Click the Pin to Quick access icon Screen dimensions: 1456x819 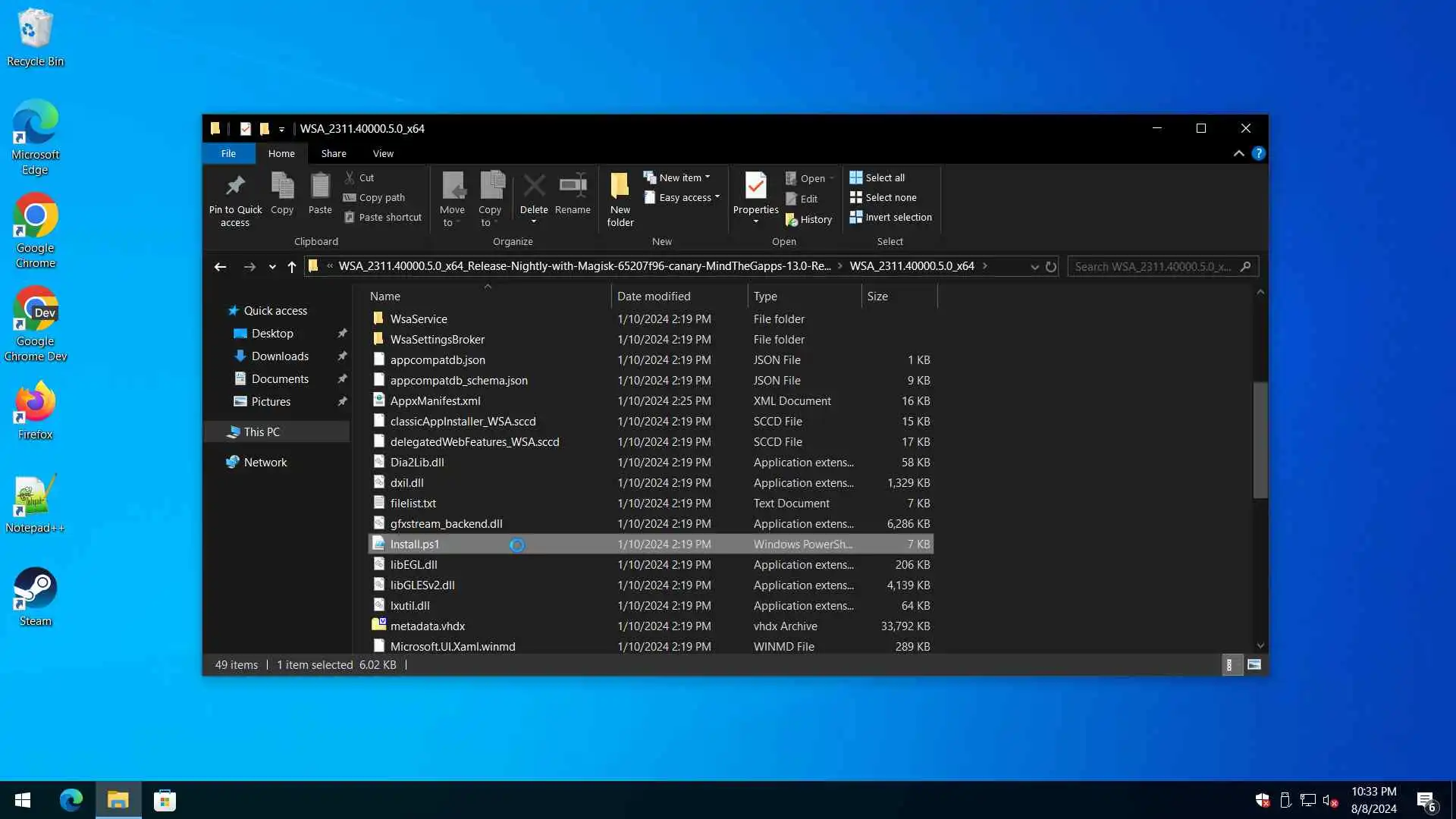235,187
